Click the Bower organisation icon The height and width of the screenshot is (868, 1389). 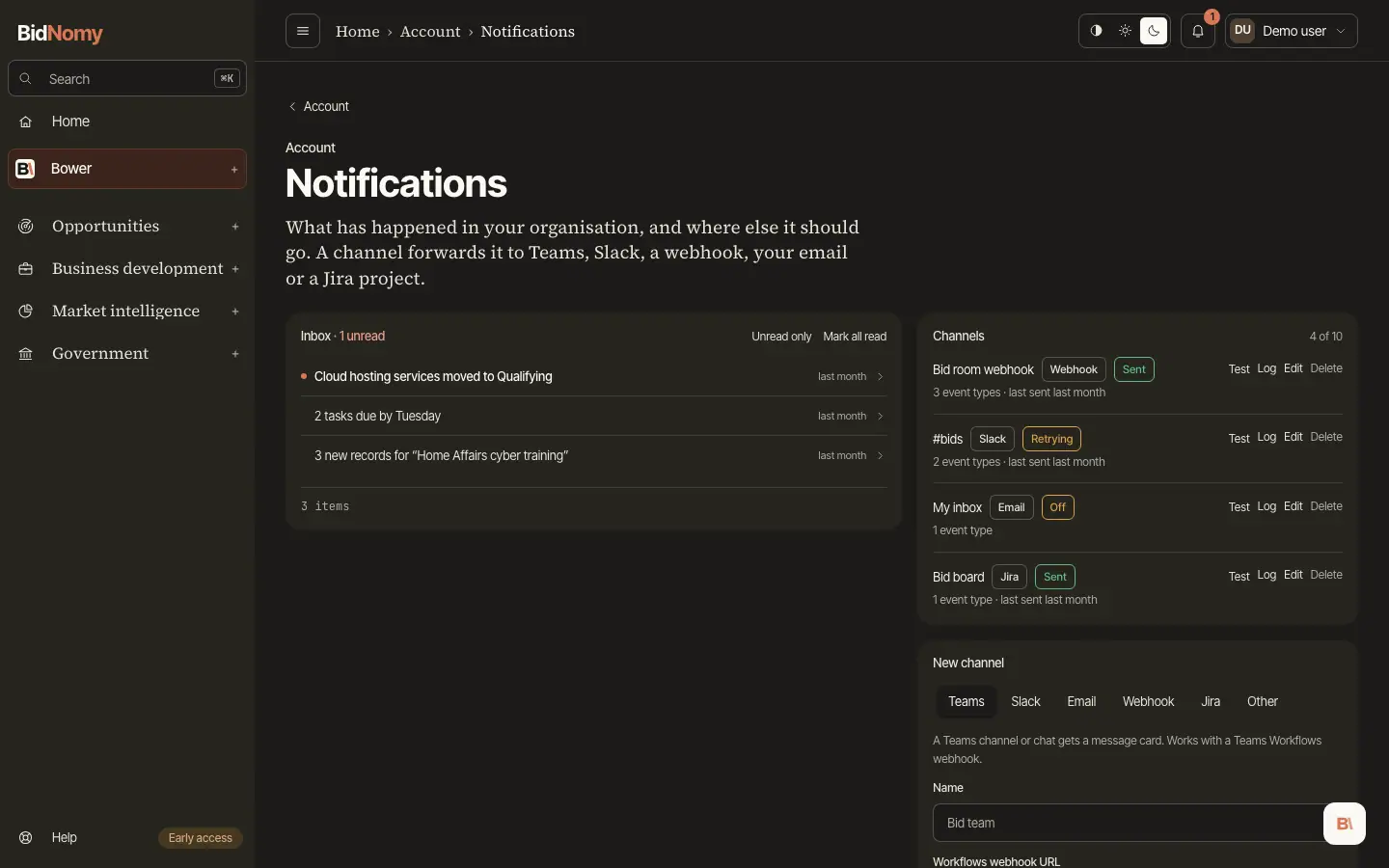pyautogui.click(x=26, y=169)
